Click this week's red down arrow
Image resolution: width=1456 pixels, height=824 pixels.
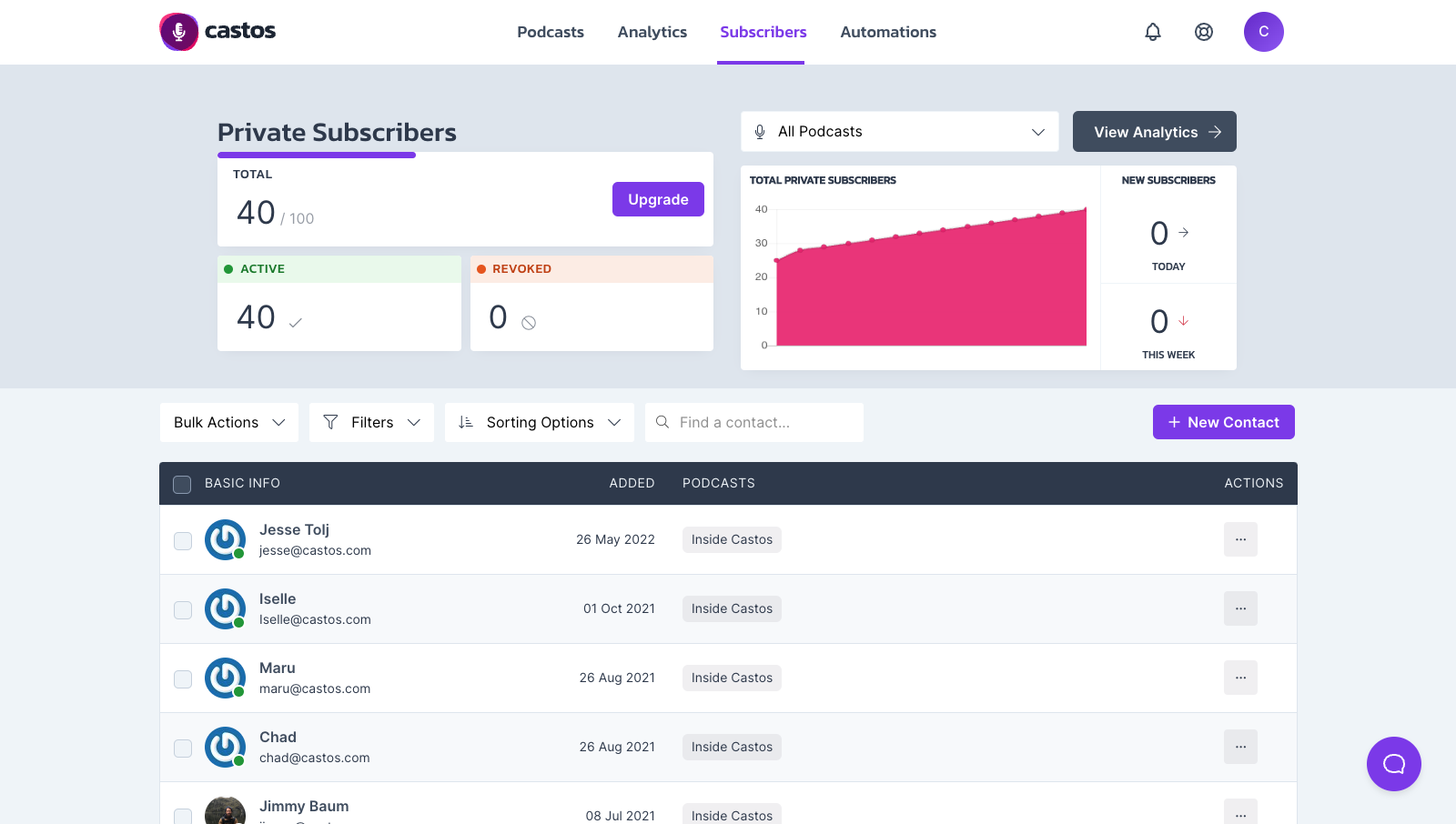pyautogui.click(x=1183, y=321)
